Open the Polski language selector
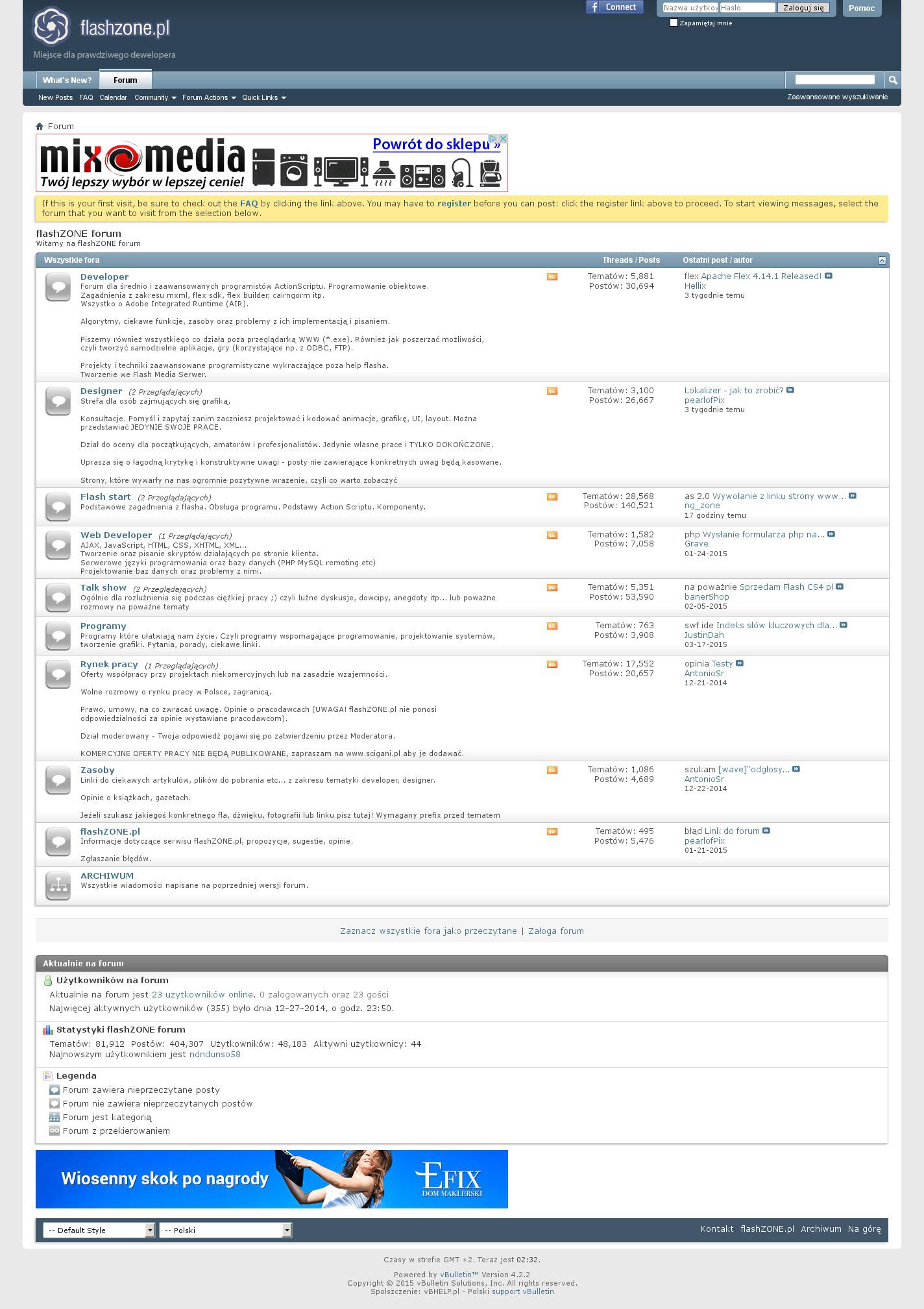The height and width of the screenshot is (1309, 924). pos(225,1230)
